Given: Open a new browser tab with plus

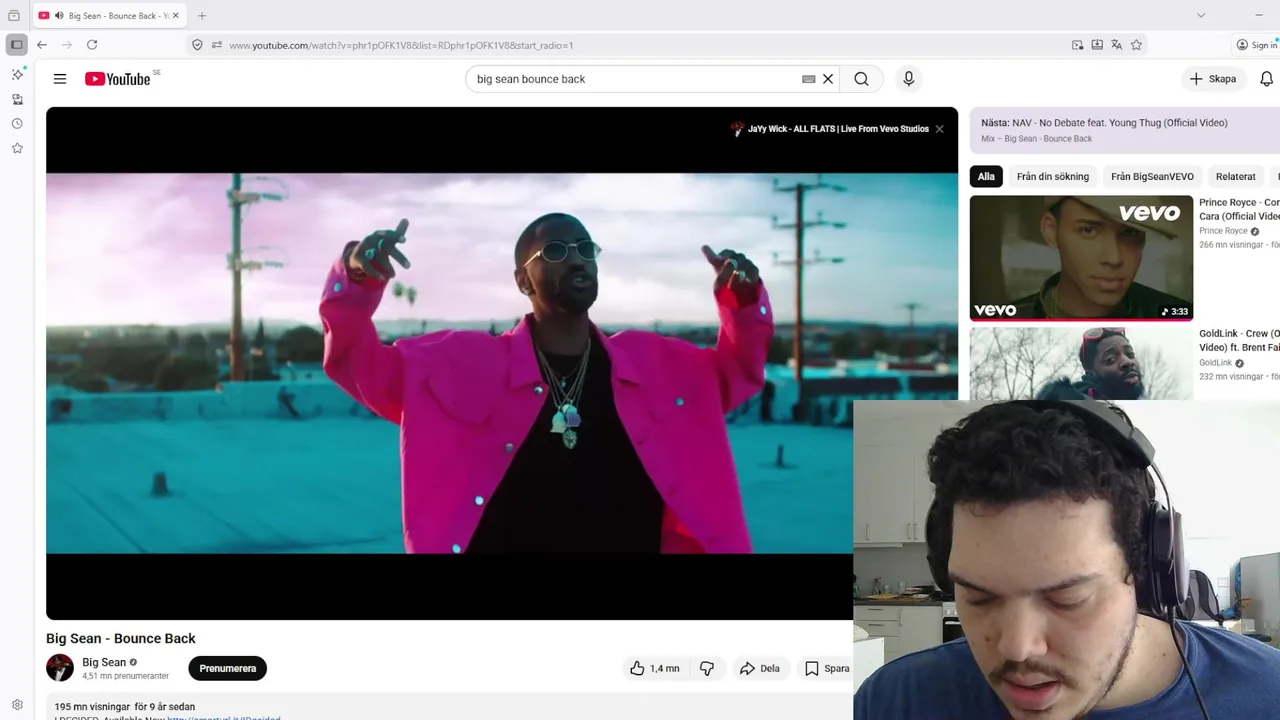Looking at the screenshot, I should 202,16.
